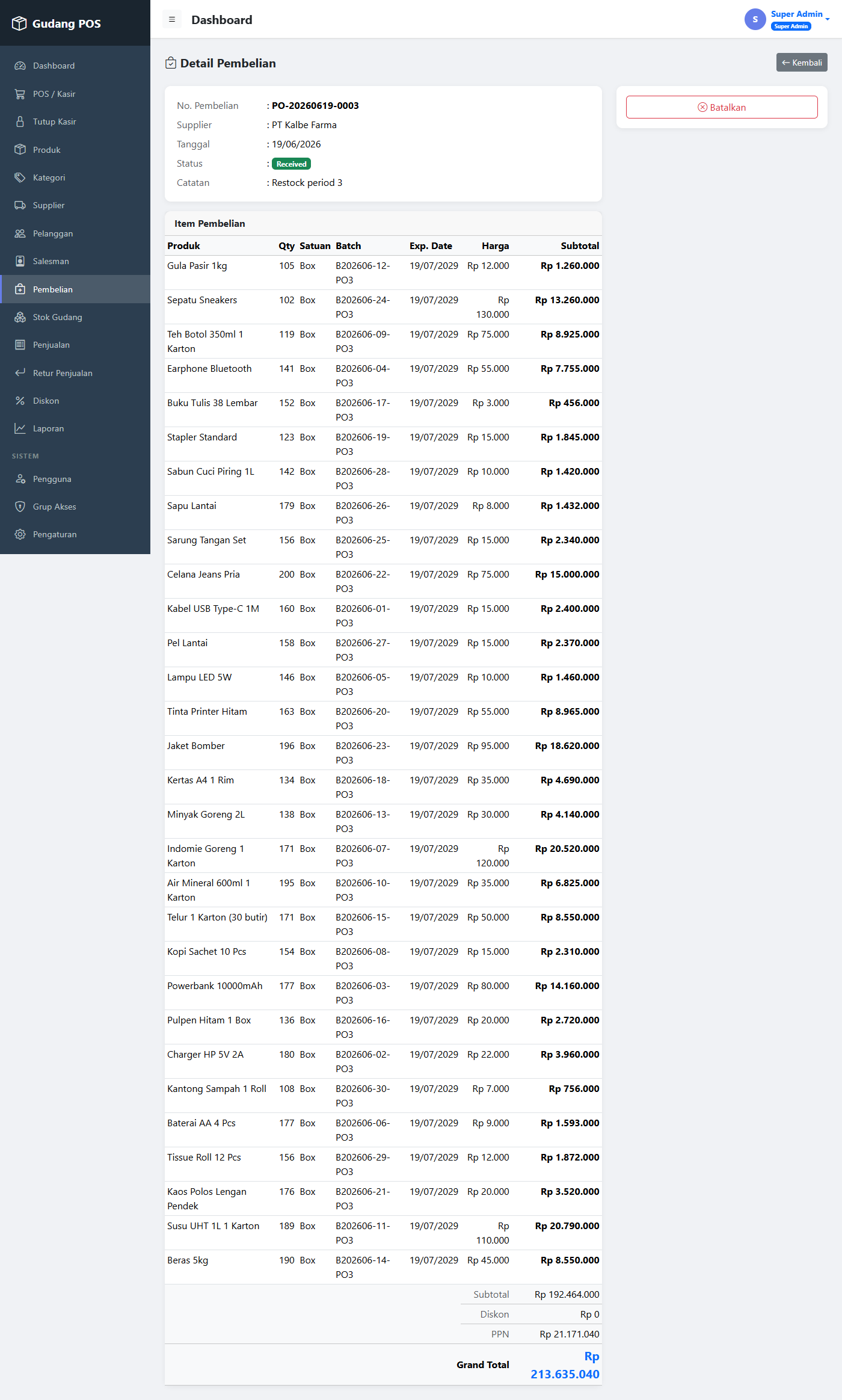Open the Produk box icon
Viewport: 842px width, 1400px height.
pos(20,150)
